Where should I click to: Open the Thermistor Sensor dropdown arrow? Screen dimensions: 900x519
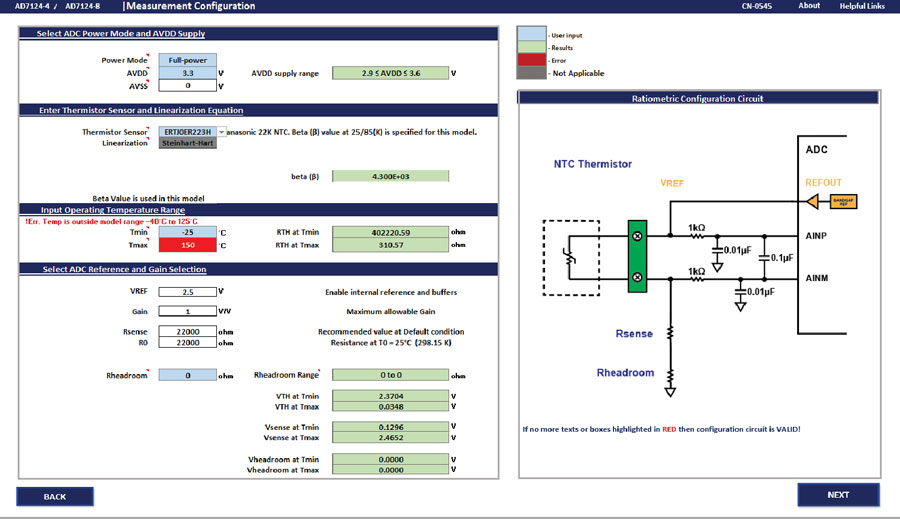tap(222, 132)
